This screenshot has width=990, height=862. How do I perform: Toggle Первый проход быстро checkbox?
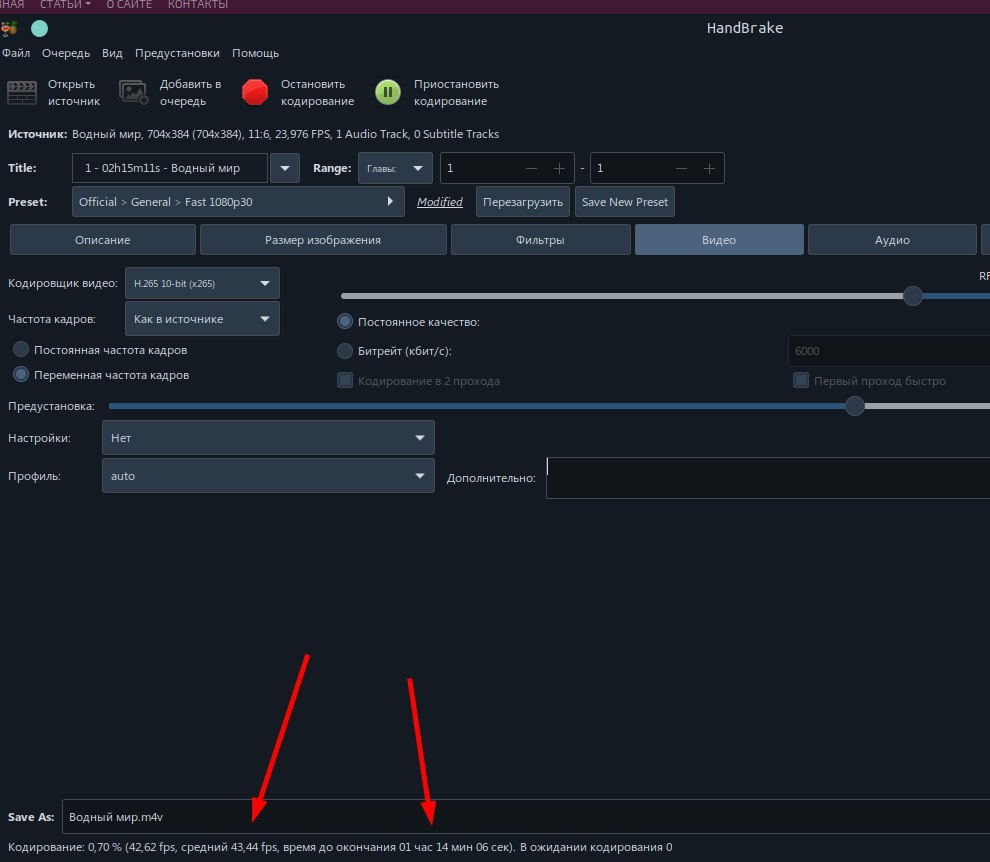pos(801,380)
